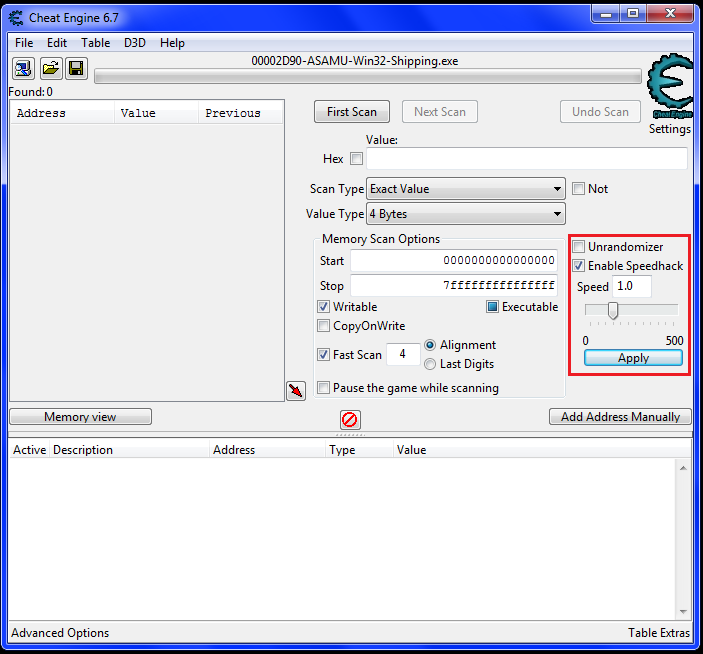Save table with floppy disk icon
Image resolution: width=703 pixels, height=654 pixels.
(76, 69)
